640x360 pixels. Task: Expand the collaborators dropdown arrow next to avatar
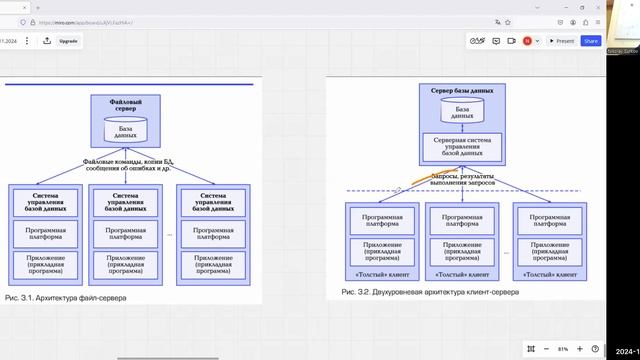tap(537, 41)
